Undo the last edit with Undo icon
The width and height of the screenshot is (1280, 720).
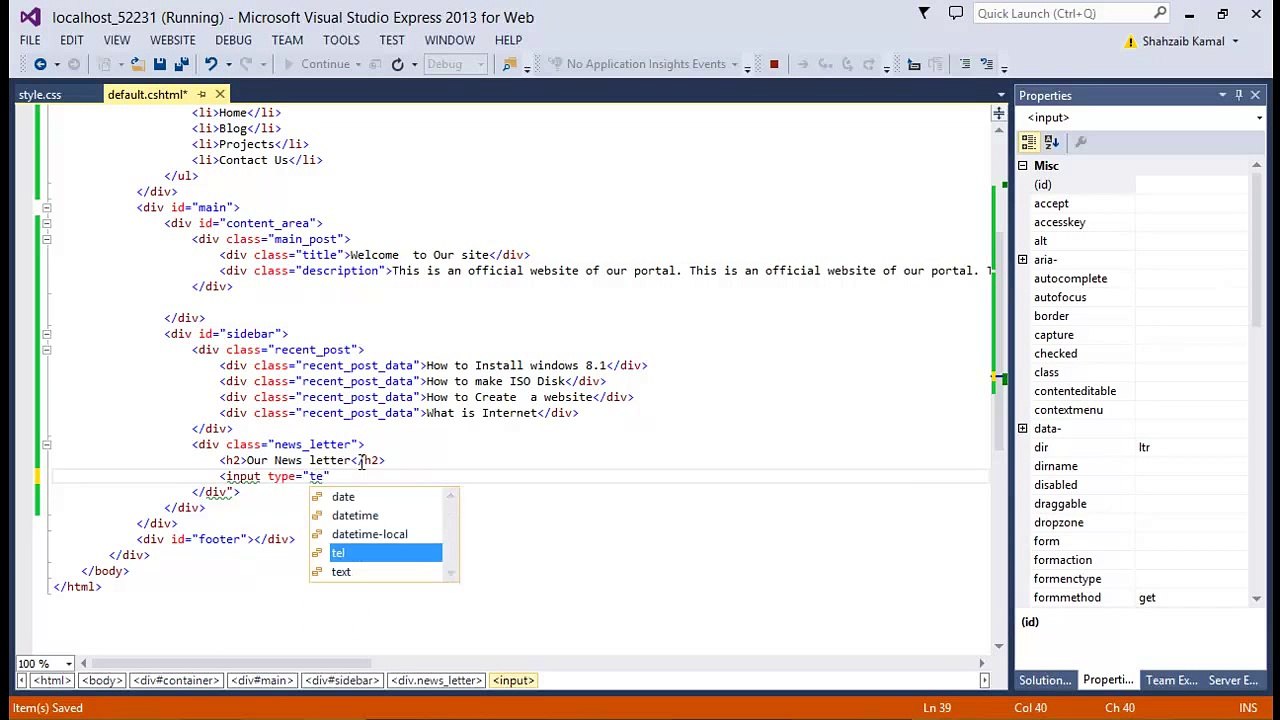pyautogui.click(x=211, y=64)
